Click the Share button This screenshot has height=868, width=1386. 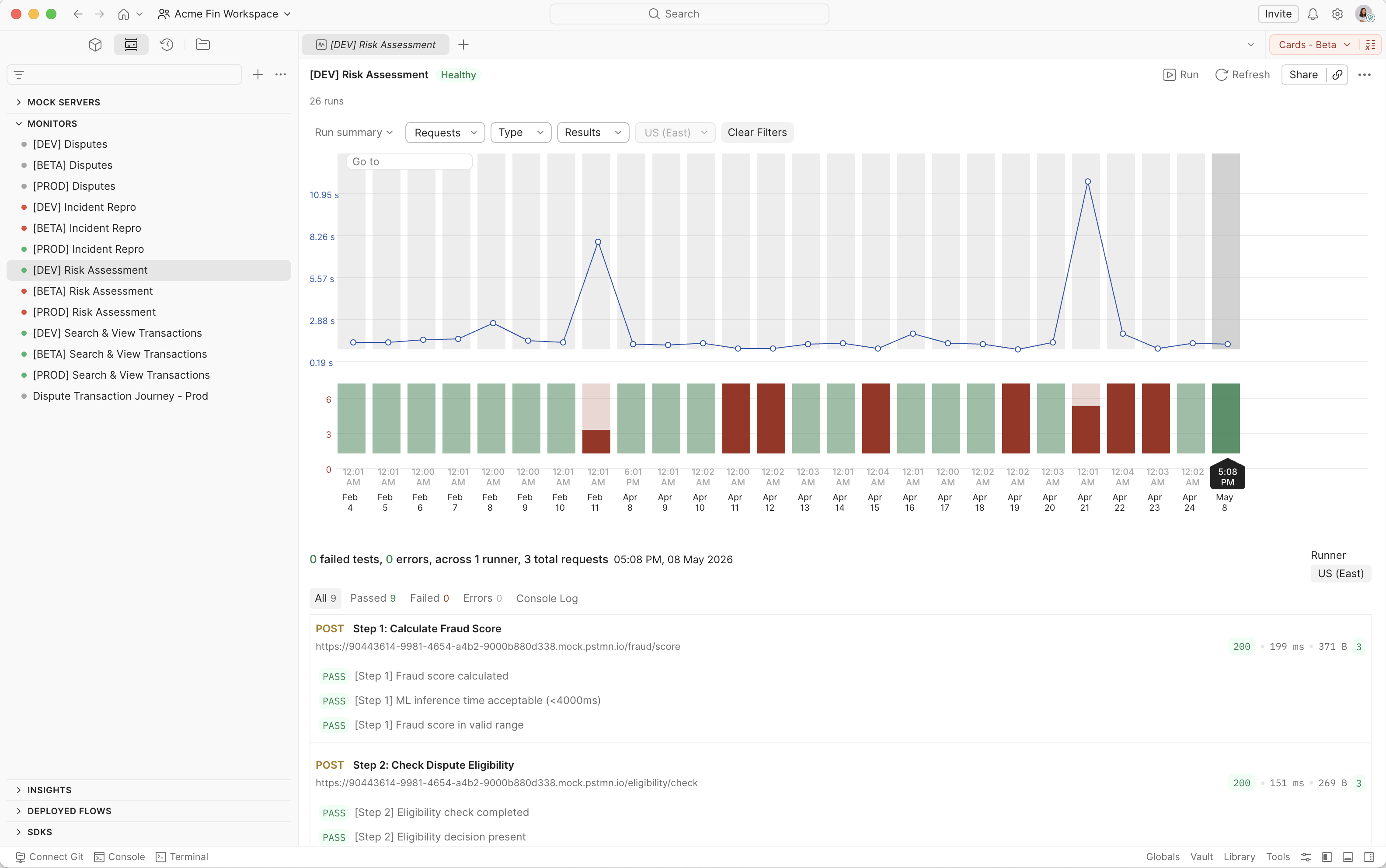click(x=1303, y=75)
